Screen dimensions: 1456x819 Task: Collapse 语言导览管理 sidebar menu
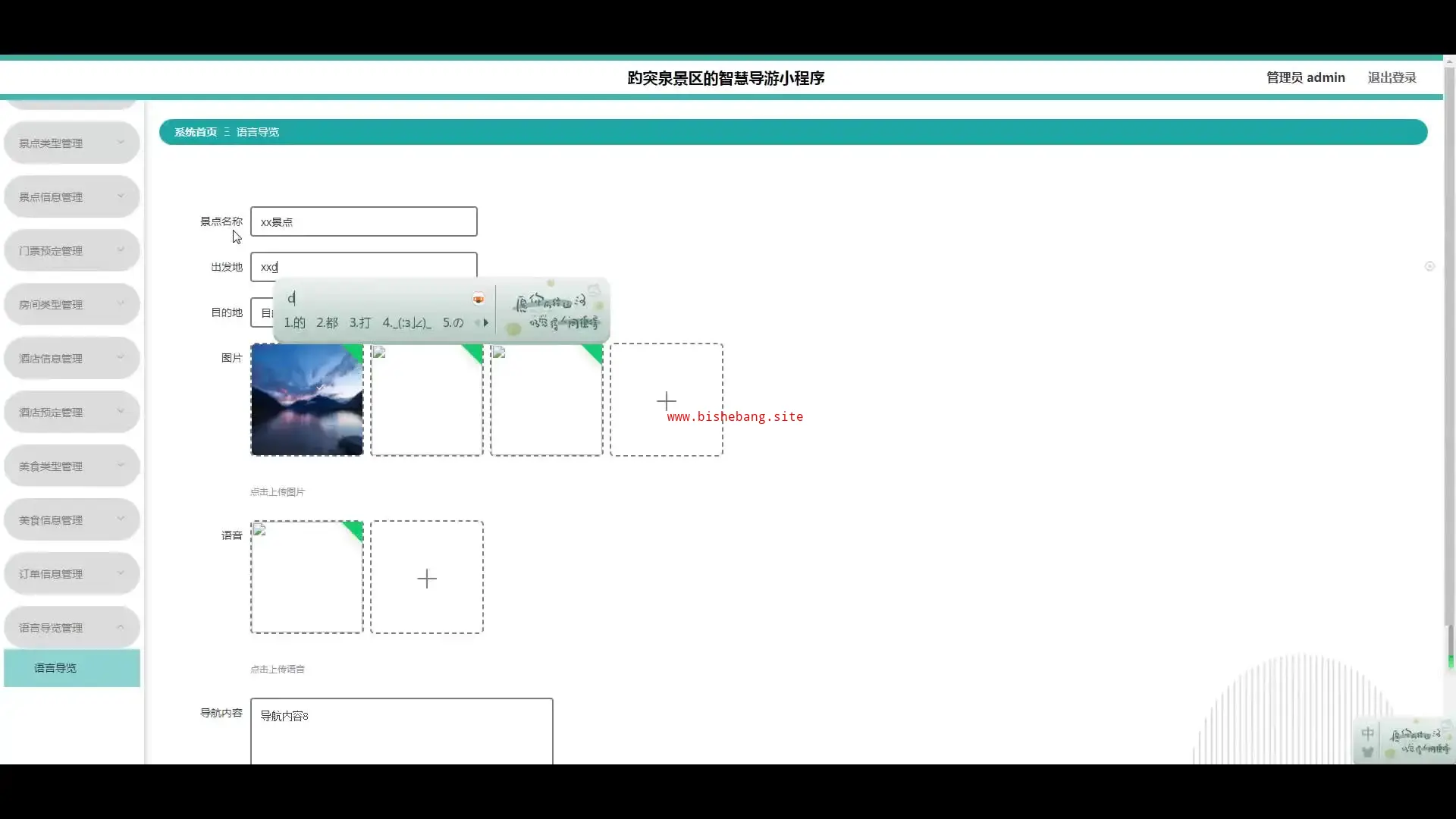click(x=71, y=627)
